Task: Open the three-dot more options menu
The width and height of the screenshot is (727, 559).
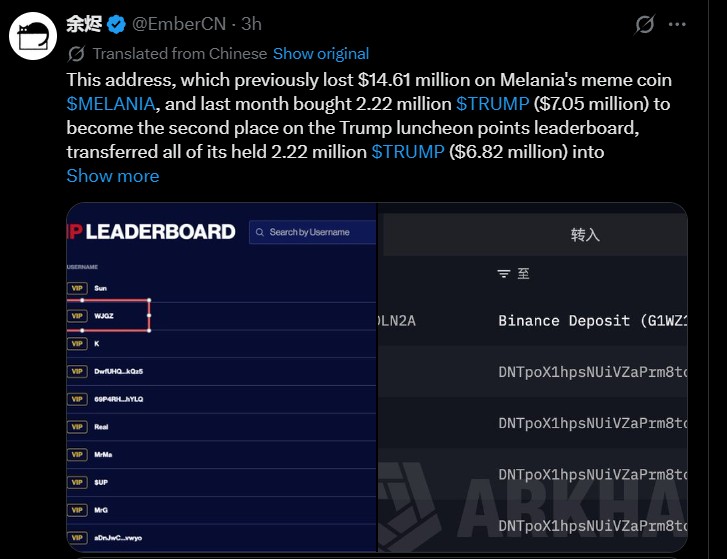Action: (677, 25)
